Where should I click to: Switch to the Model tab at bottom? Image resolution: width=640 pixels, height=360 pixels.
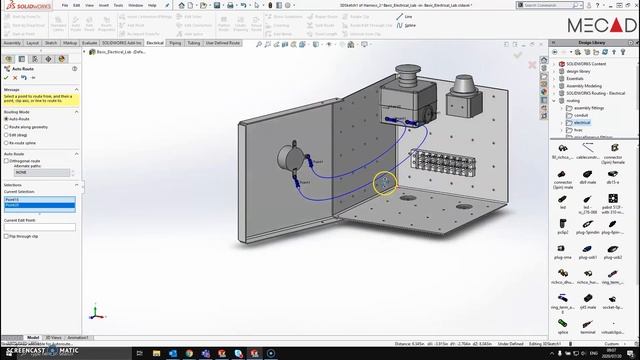(33, 338)
